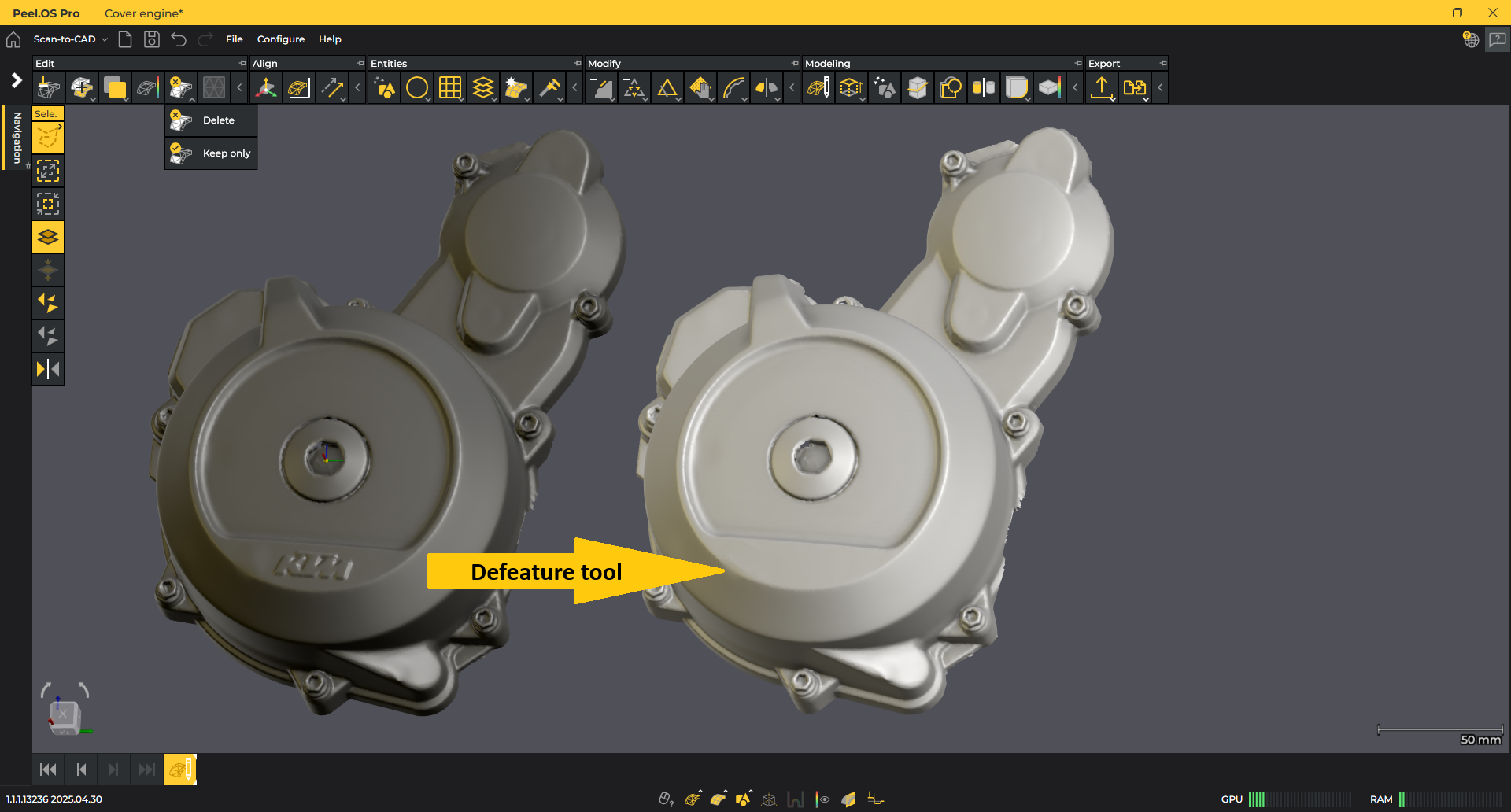Click the Clean mesh broom icon
This screenshot has height=812, width=1511.
pyautogui.click(x=48, y=88)
